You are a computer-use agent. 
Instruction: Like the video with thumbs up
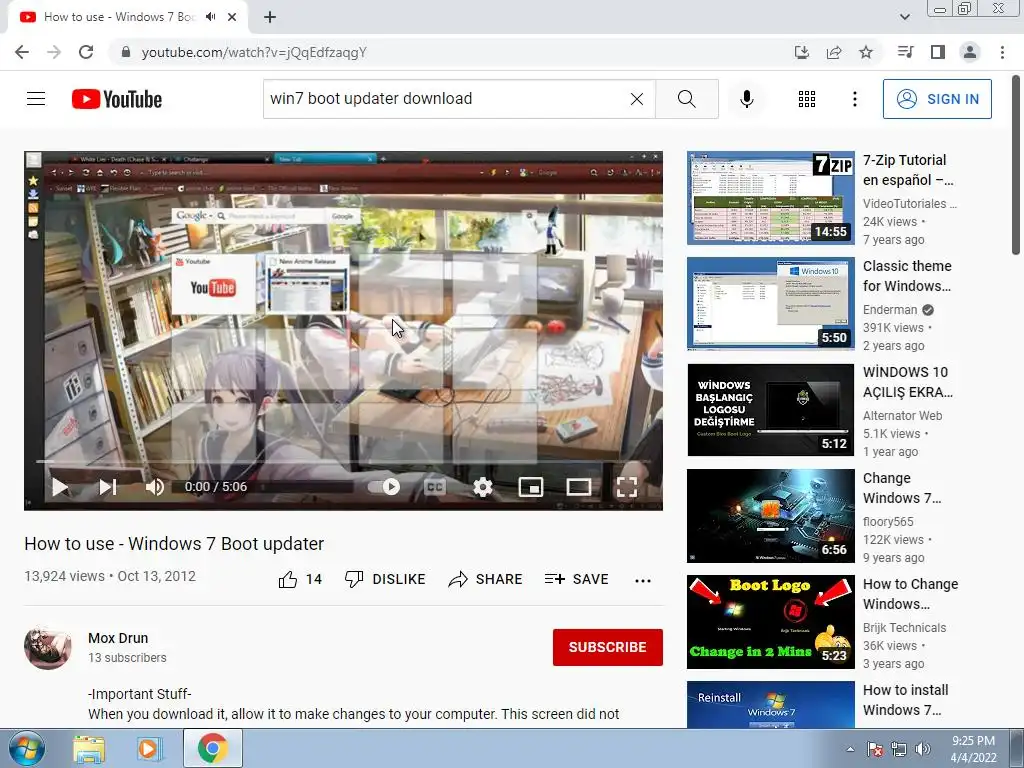(x=300, y=579)
